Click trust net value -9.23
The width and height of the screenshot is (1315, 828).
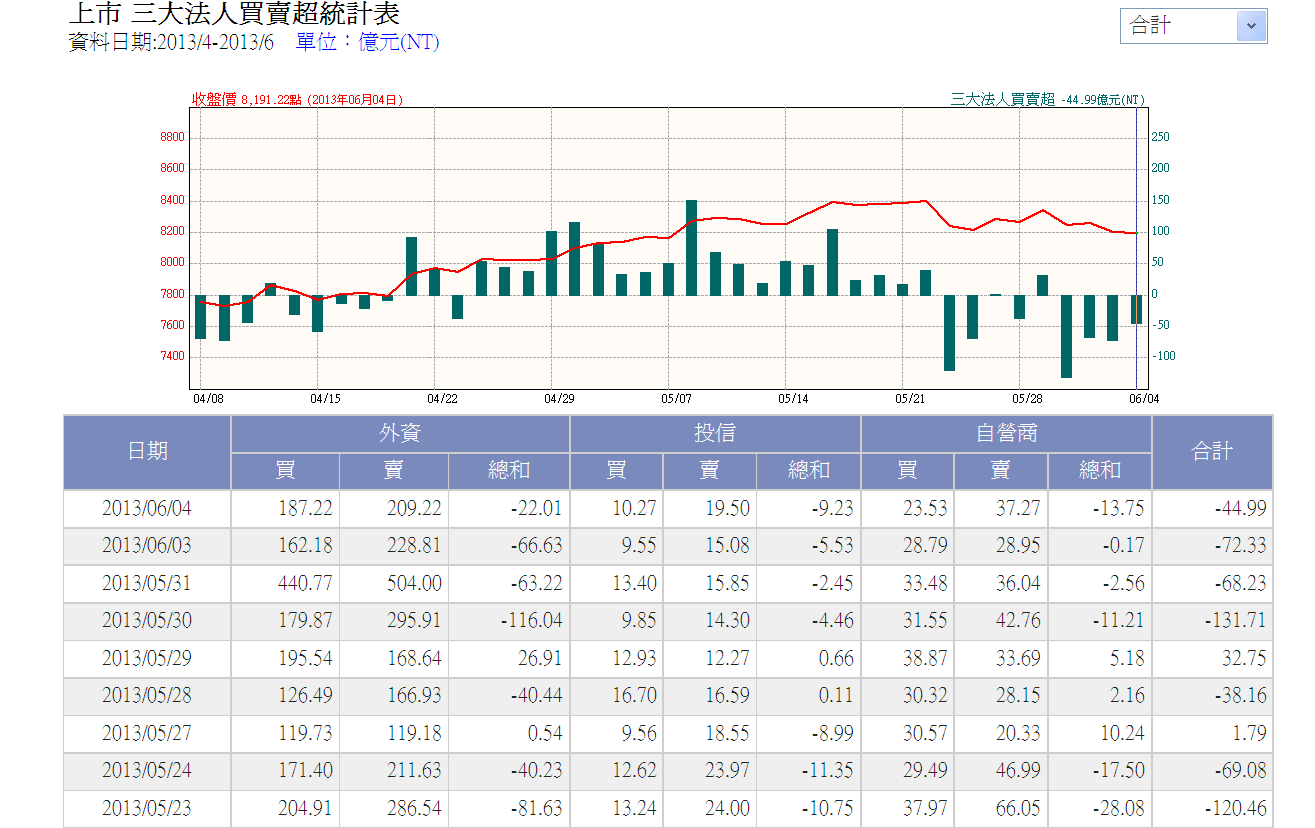point(832,509)
